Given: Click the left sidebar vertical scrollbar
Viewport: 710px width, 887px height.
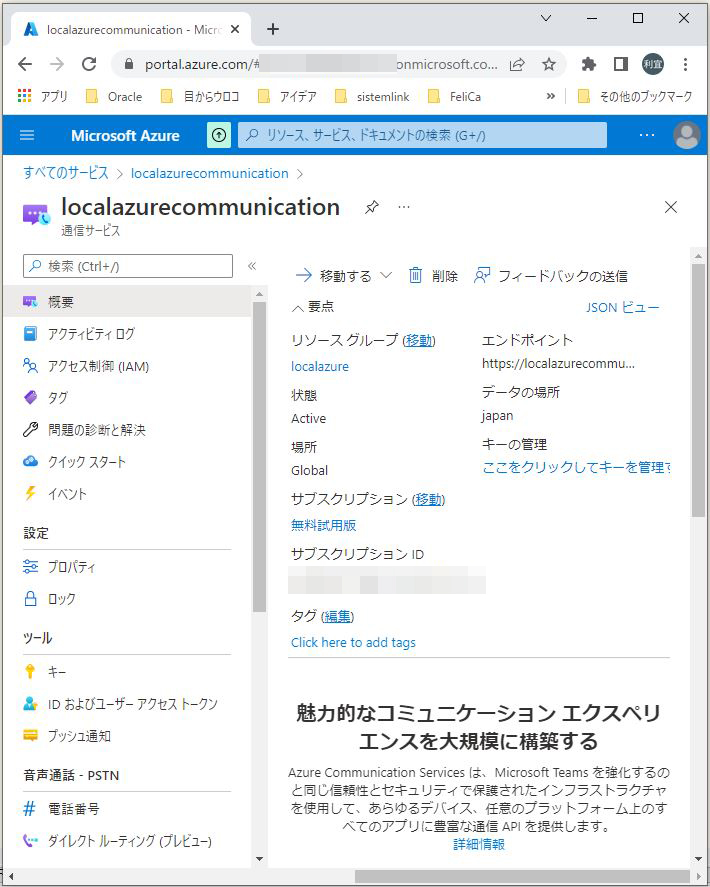Looking at the screenshot, I should click(259, 457).
